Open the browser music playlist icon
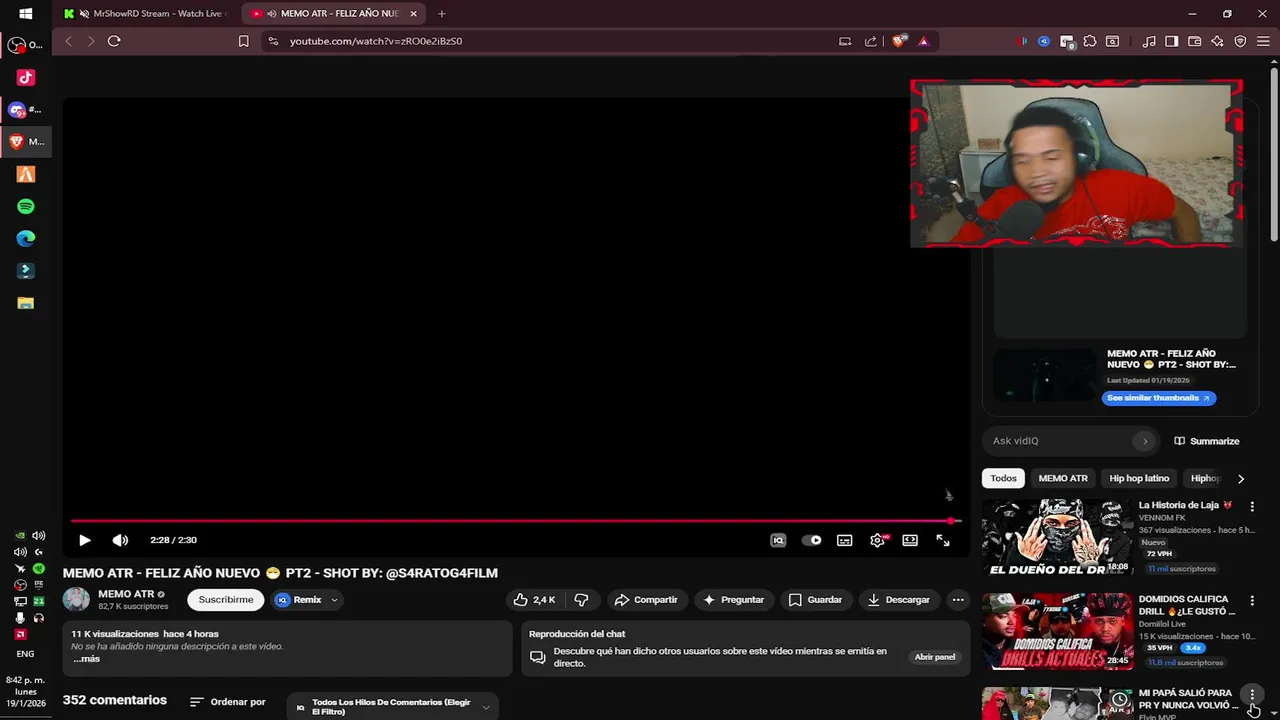1280x720 pixels. [x=1149, y=41]
